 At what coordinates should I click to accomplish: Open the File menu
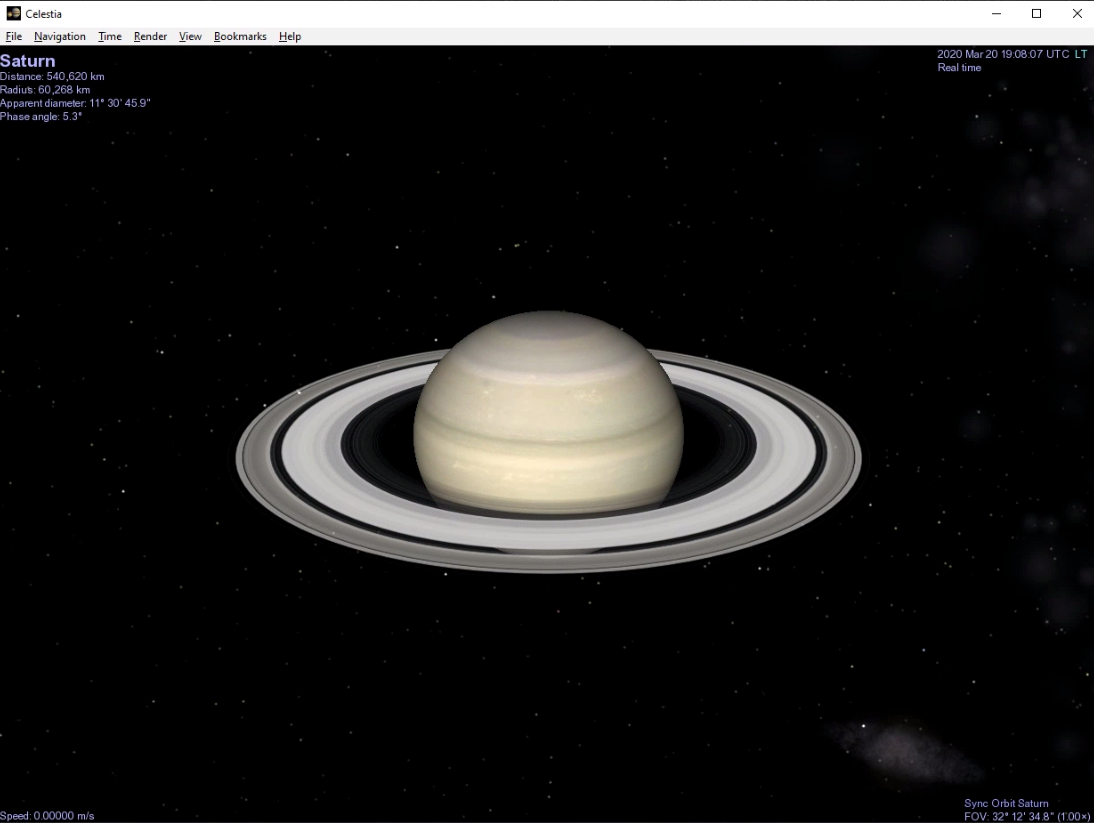pyautogui.click(x=14, y=36)
